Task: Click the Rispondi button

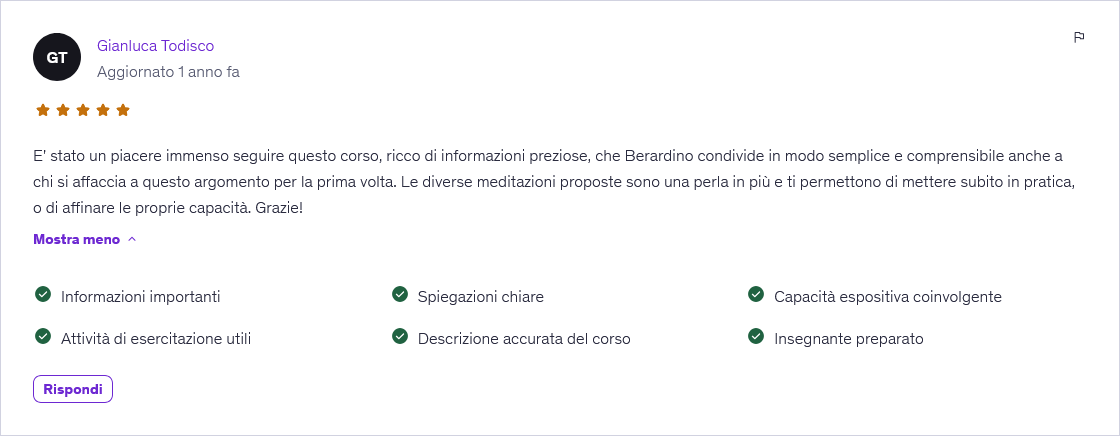Action: (x=73, y=389)
